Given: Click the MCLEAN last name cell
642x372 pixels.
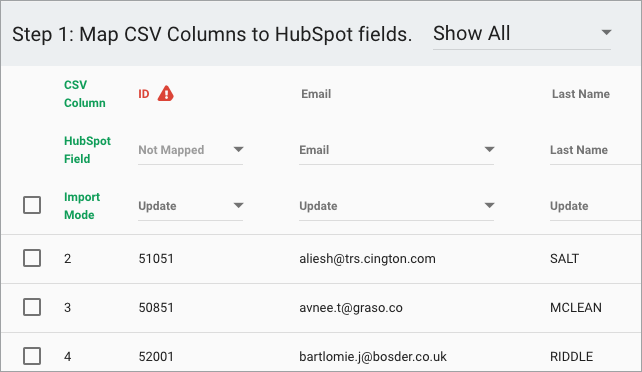Looking at the screenshot, I should tap(576, 308).
